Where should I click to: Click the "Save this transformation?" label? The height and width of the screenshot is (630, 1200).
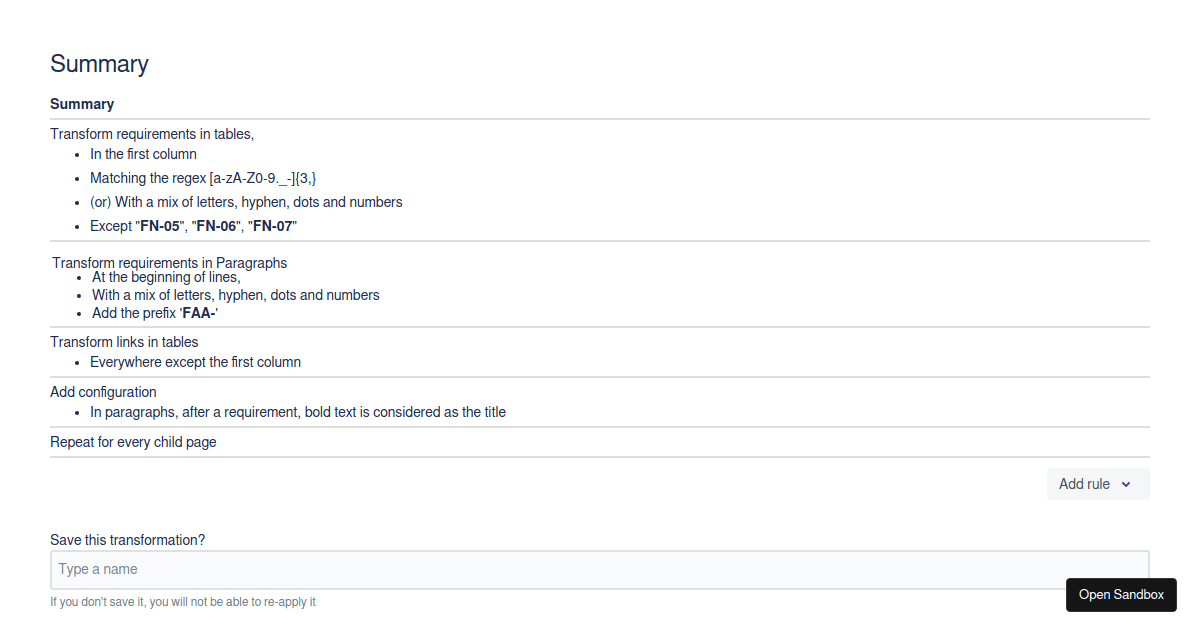127,540
